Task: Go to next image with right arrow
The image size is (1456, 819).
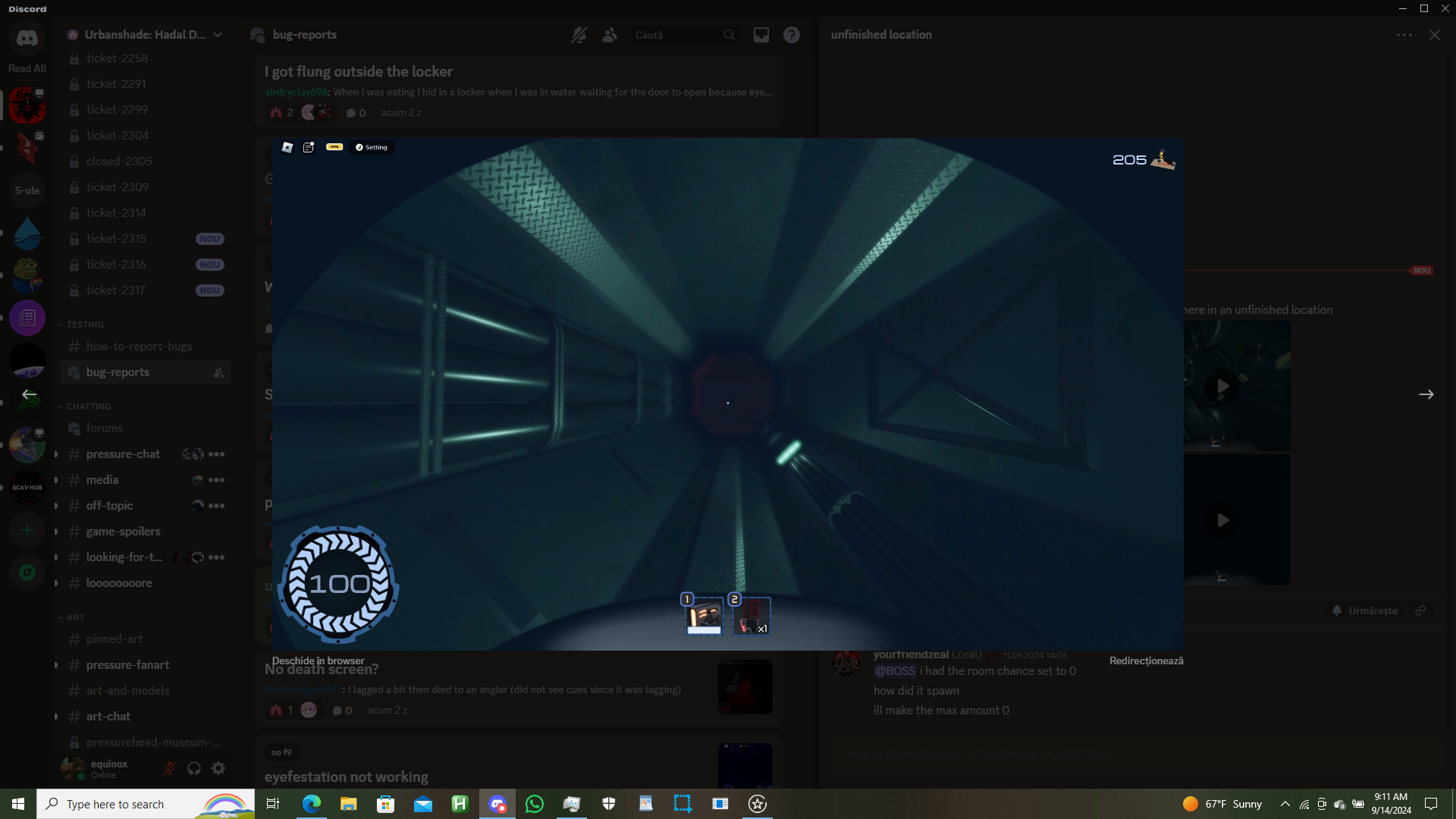Action: [x=1426, y=394]
